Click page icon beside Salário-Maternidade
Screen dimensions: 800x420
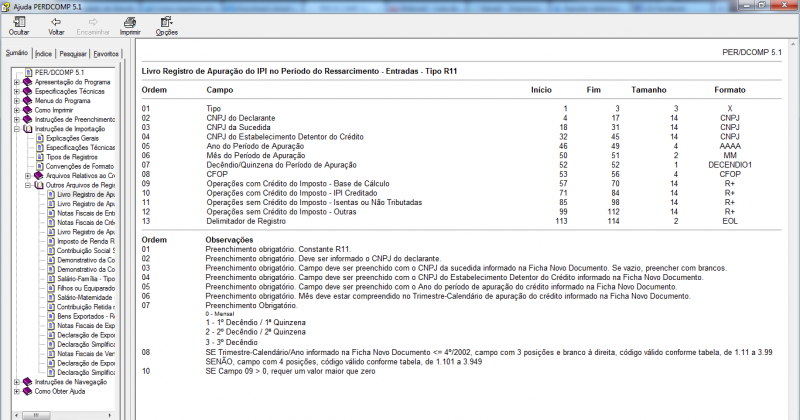(51, 298)
